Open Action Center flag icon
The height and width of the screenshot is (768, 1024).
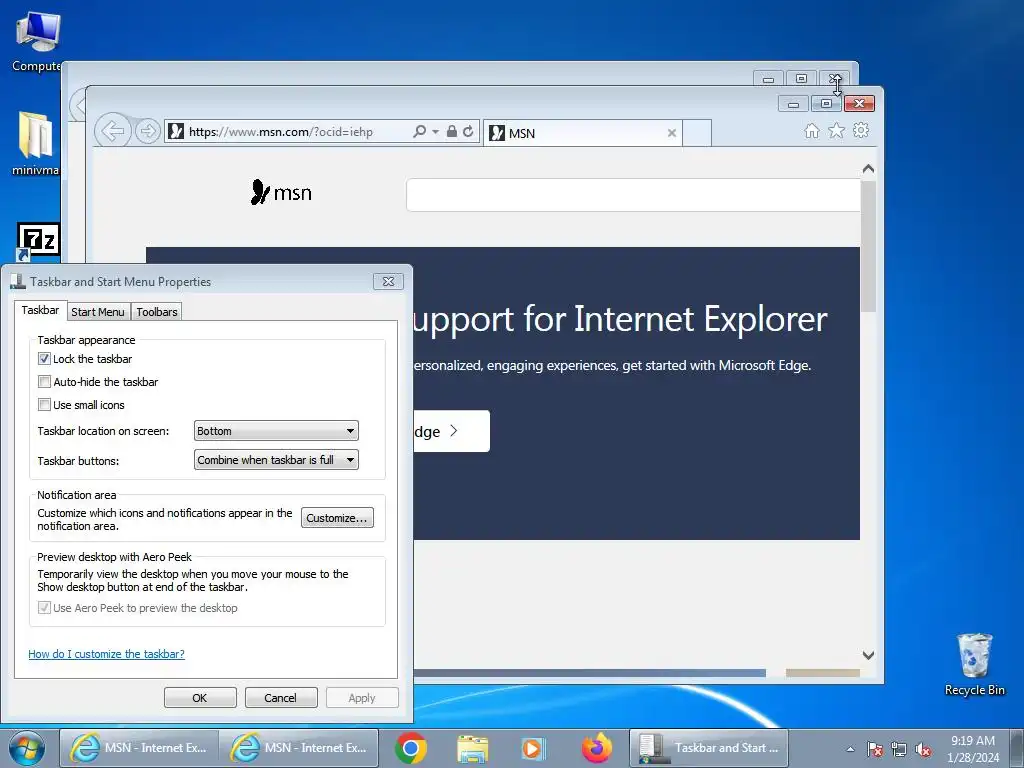(874, 749)
